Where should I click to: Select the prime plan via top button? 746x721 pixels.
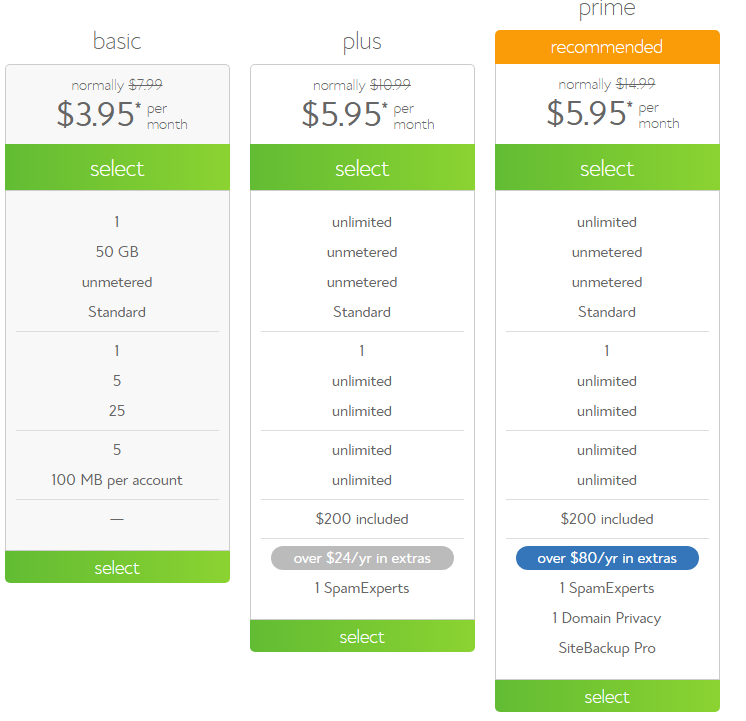[x=607, y=168]
